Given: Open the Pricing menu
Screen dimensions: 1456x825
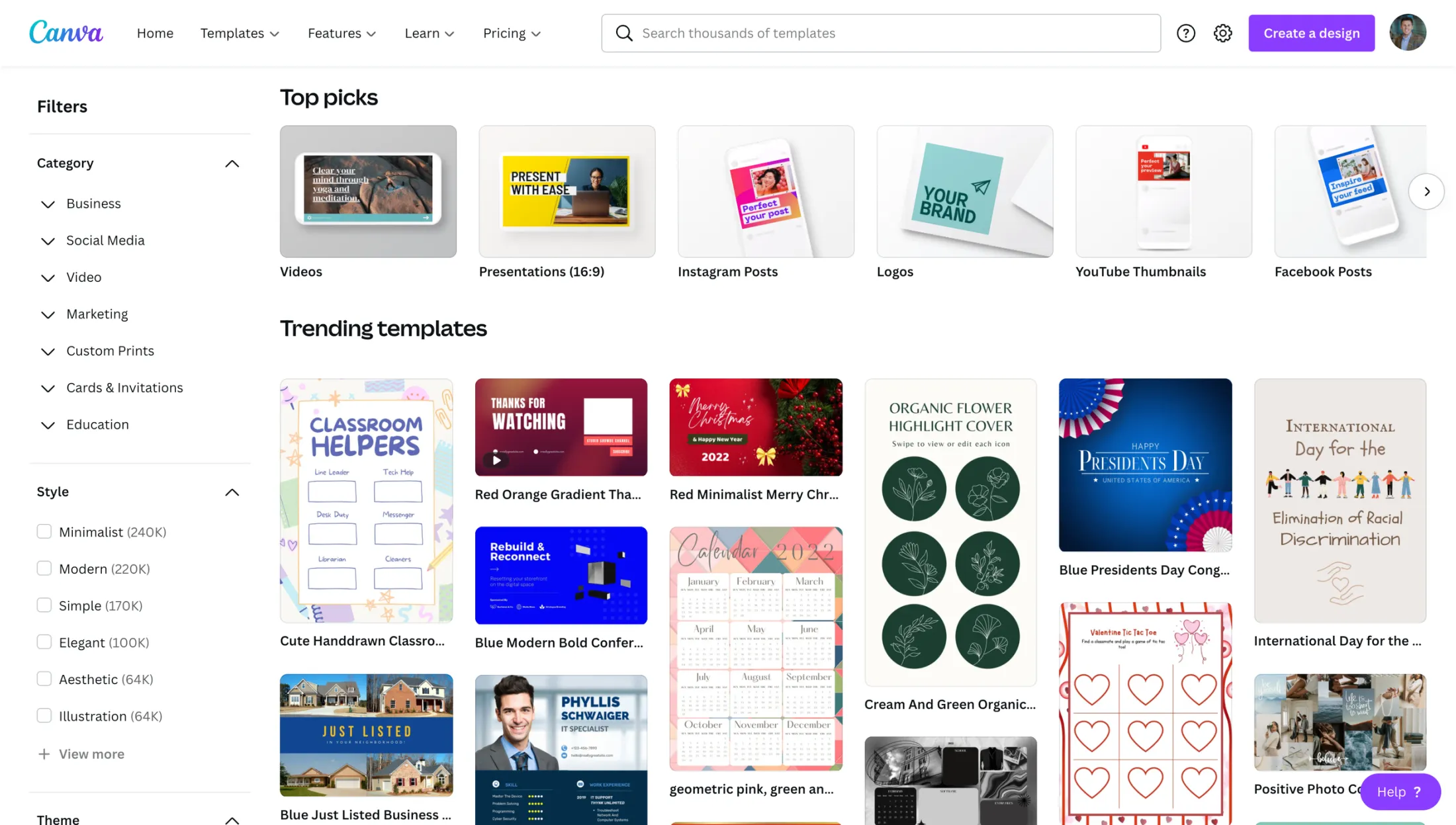Looking at the screenshot, I should pos(512,33).
